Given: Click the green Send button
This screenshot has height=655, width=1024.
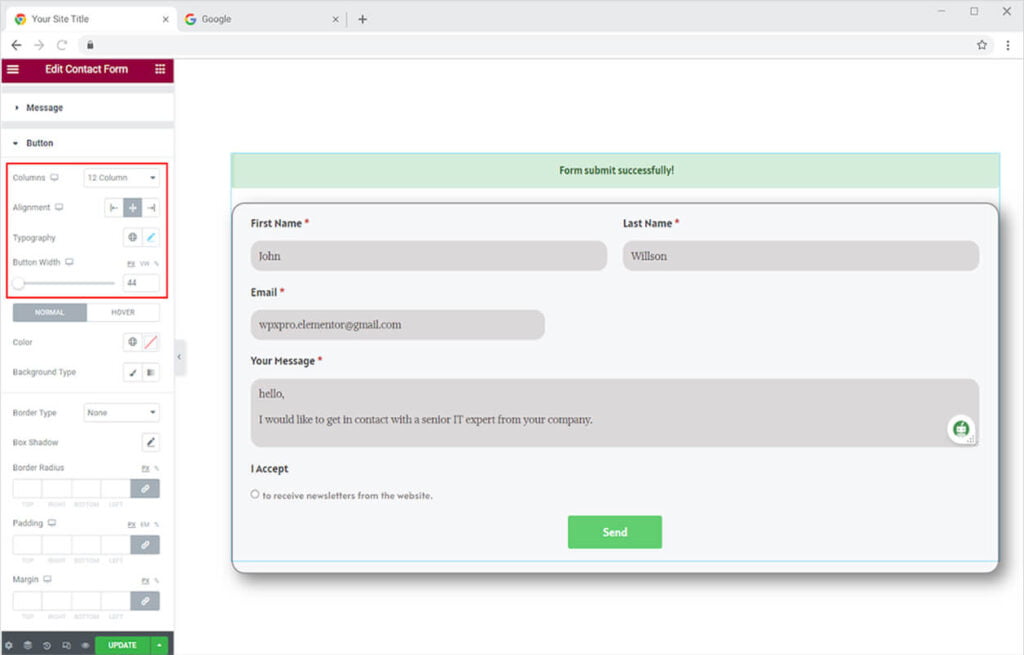Looking at the screenshot, I should click(x=614, y=532).
